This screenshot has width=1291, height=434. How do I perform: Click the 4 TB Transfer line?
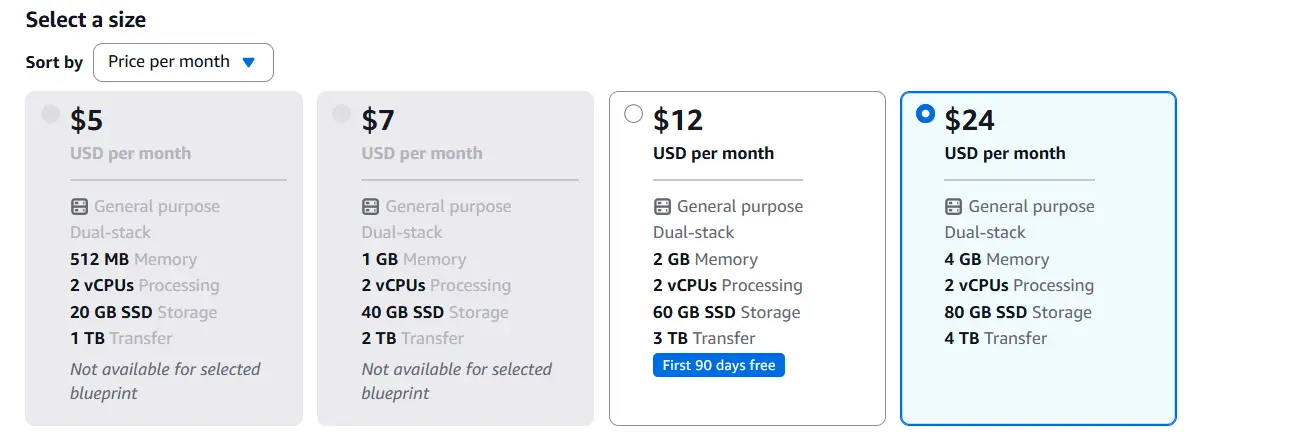coord(996,338)
